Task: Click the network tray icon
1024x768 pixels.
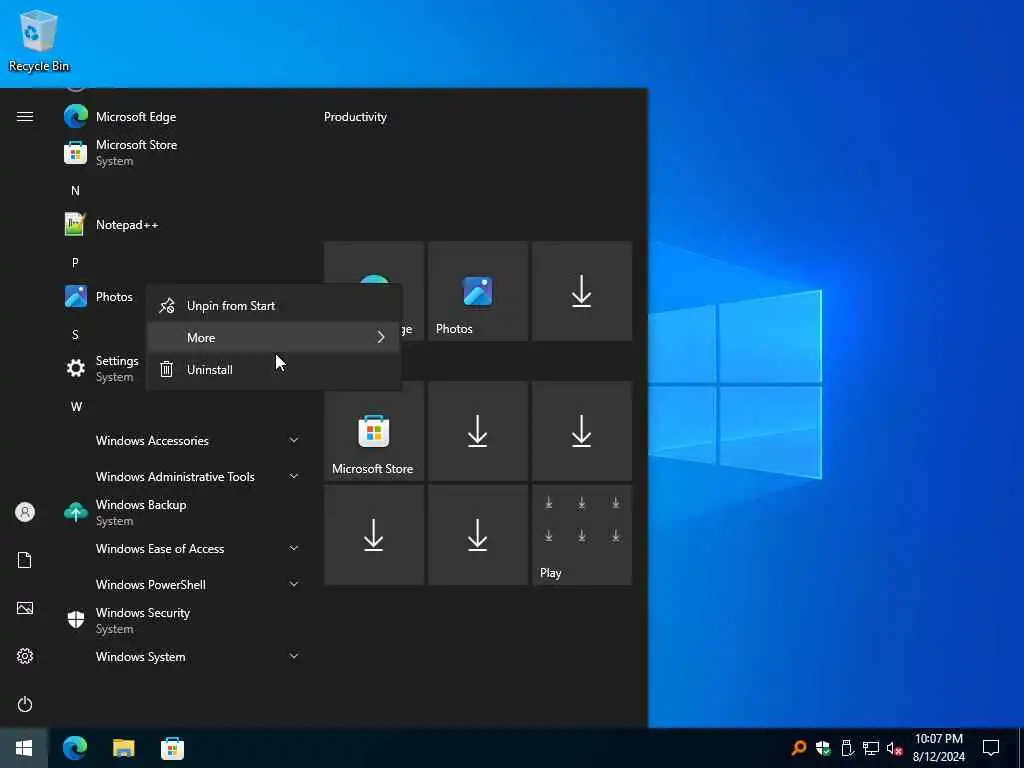Action: tap(871, 748)
